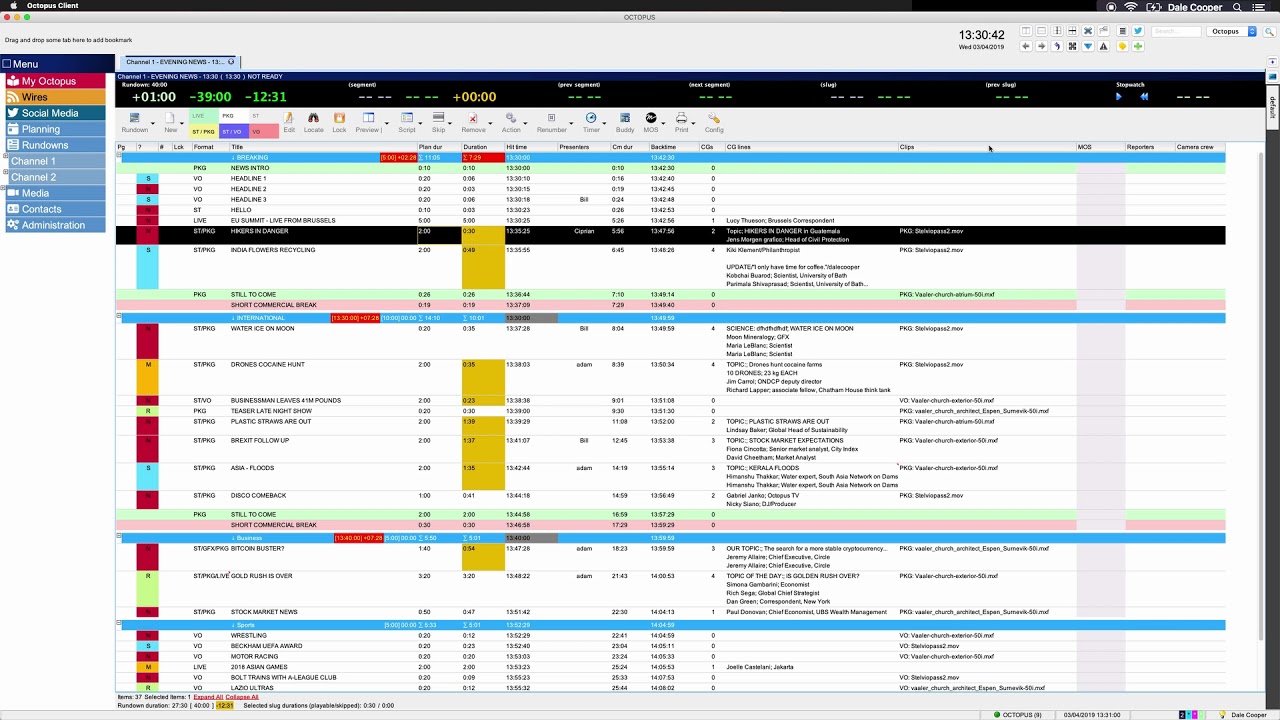
Task: Open the Apple menu
Action: 13,6
